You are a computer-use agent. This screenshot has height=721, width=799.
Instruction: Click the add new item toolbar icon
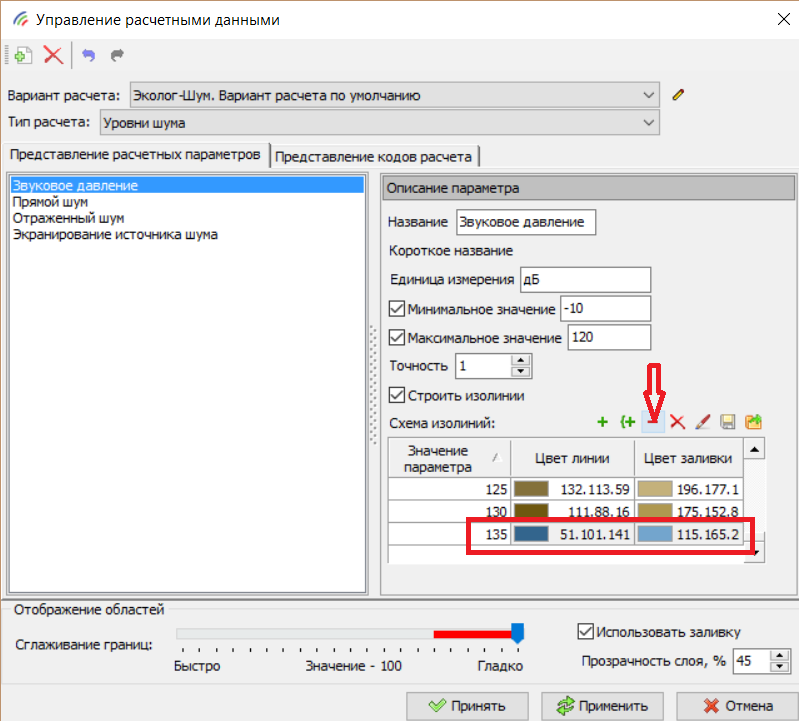point(24,56)
